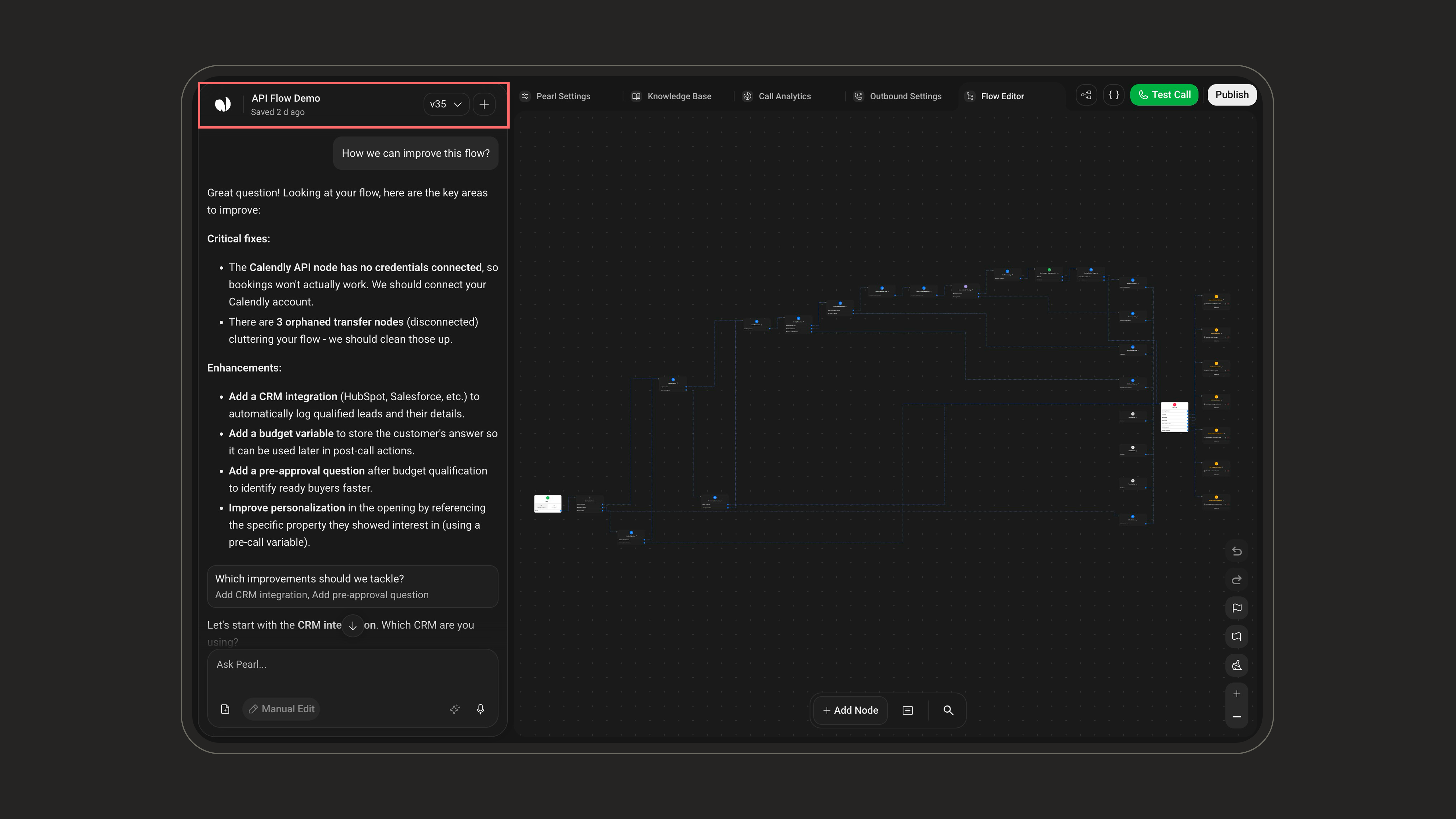1456x819 pixels.
Task: Click the plus button next to v35
Action: pos(484,105)
